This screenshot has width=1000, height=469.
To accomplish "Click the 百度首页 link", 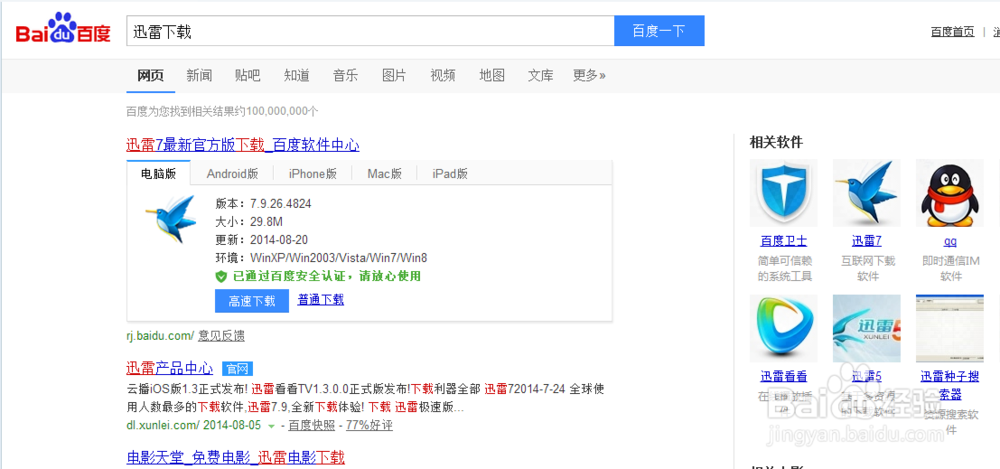I will pyautogui.click(x=953, y=32).
